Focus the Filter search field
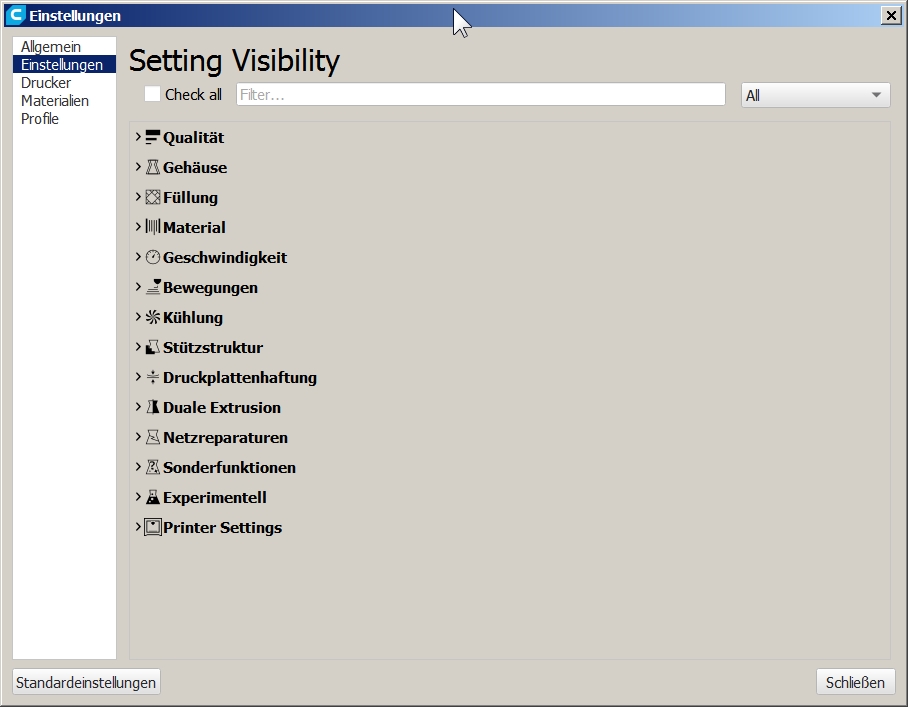The image size is (908, 707). click(480, 95)
